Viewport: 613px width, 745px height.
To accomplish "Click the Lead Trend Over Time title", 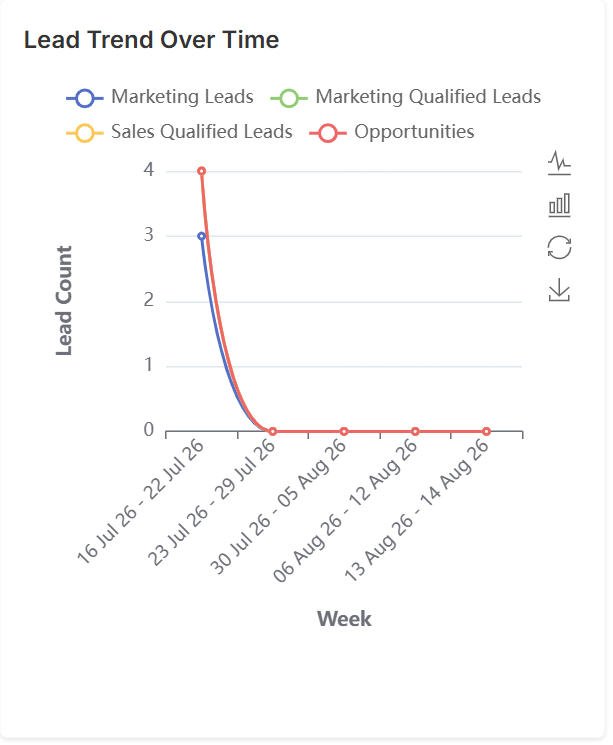I will click(152, 40).
